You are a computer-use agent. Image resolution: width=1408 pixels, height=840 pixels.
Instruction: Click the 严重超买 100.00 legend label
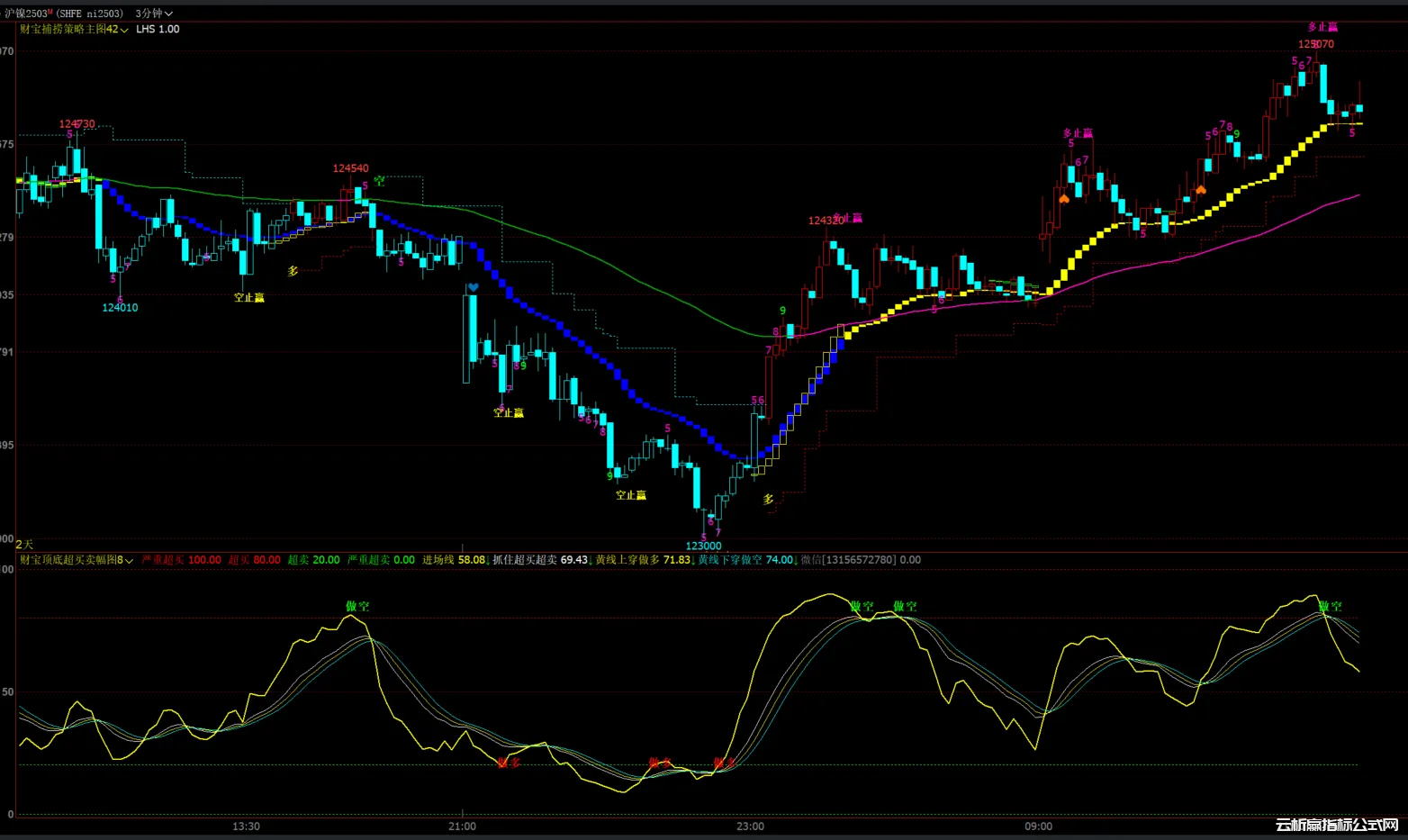pos(181,560)
